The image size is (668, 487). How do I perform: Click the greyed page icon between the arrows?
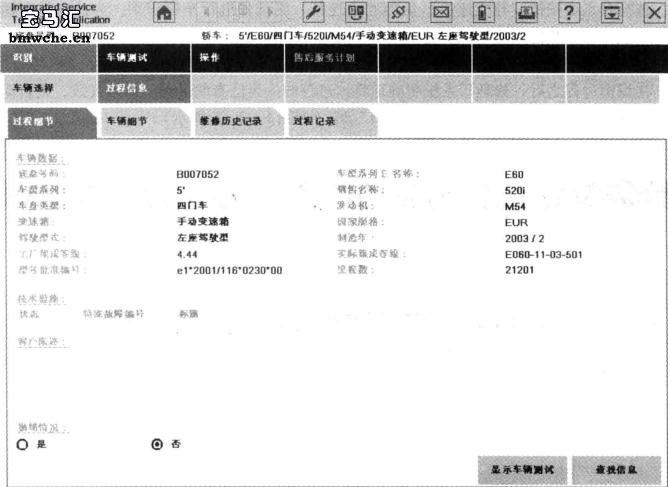click(242, 10)
